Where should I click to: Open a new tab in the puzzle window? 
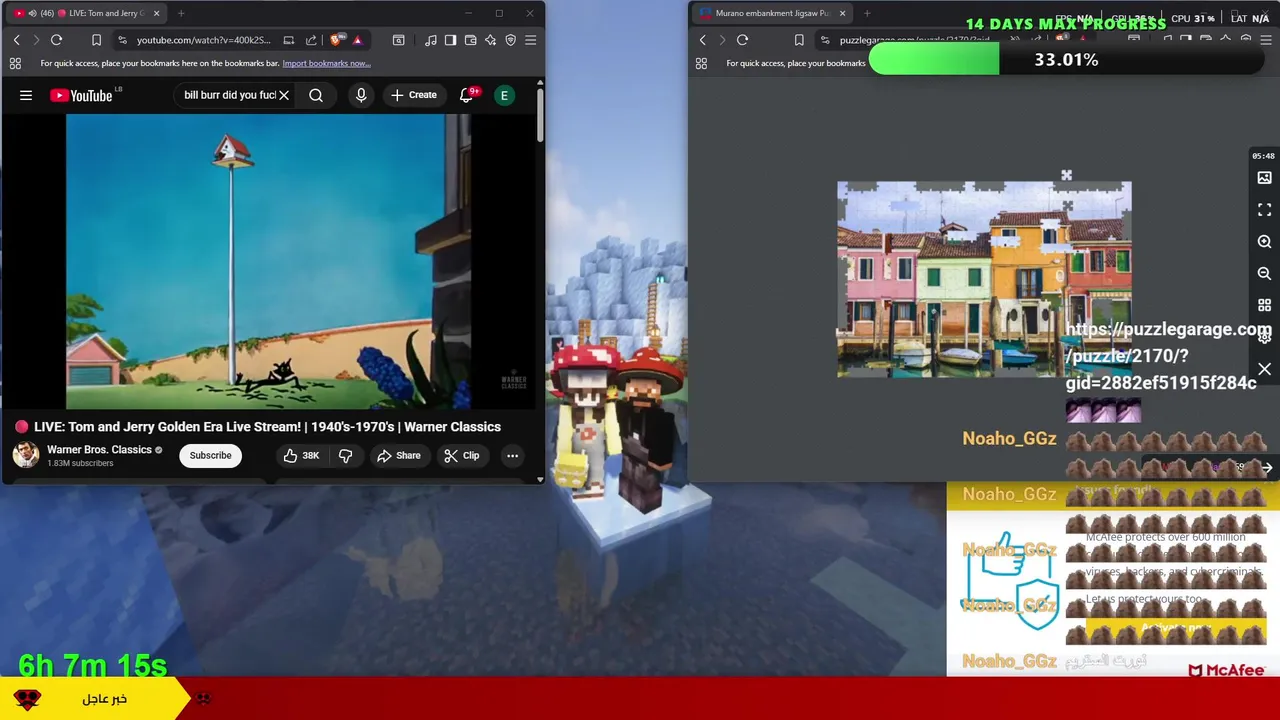click(x=866, y=13)
